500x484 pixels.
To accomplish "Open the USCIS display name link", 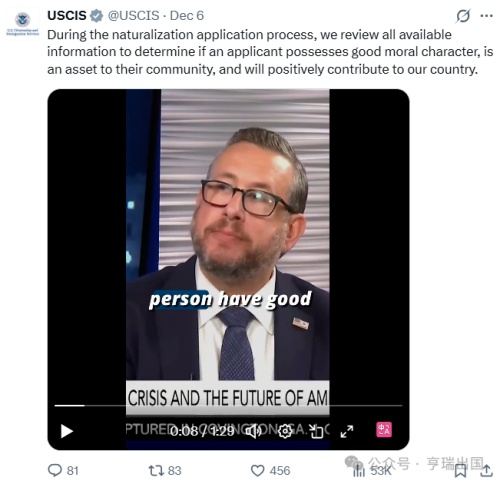I will click(67, 16).
